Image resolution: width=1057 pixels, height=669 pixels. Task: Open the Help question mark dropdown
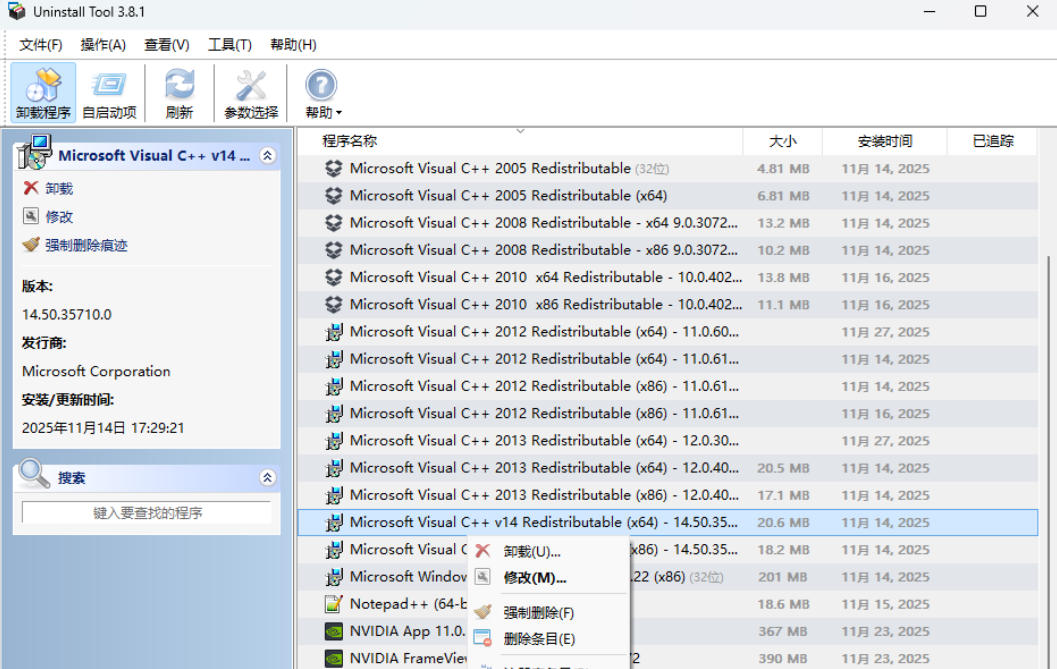pos(322,92)
